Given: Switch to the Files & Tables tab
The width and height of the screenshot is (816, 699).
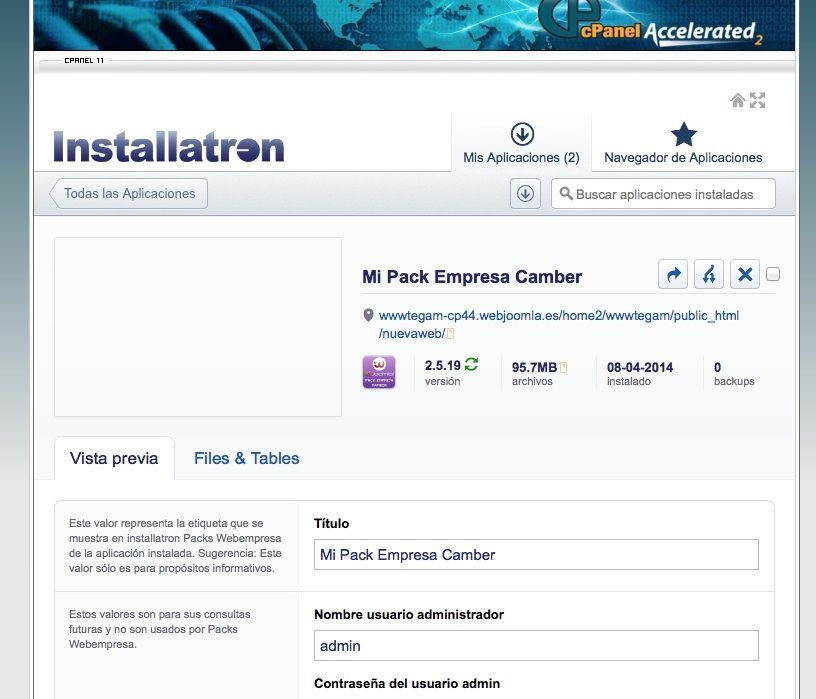Looking at the screenshot, I should tap(247, 458).
